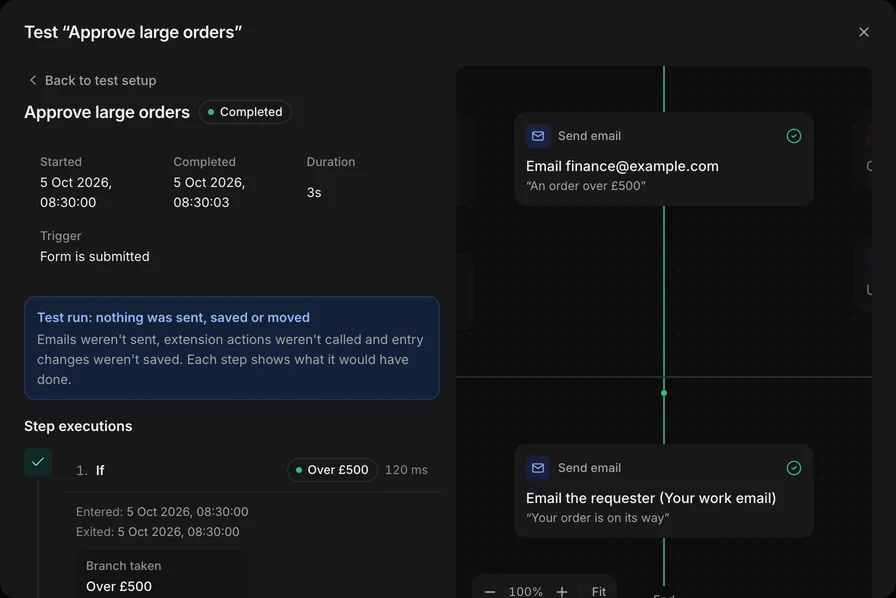Click the connector dot between the email cards
This screenshot has width=896, height=598.
pos(664,393)
